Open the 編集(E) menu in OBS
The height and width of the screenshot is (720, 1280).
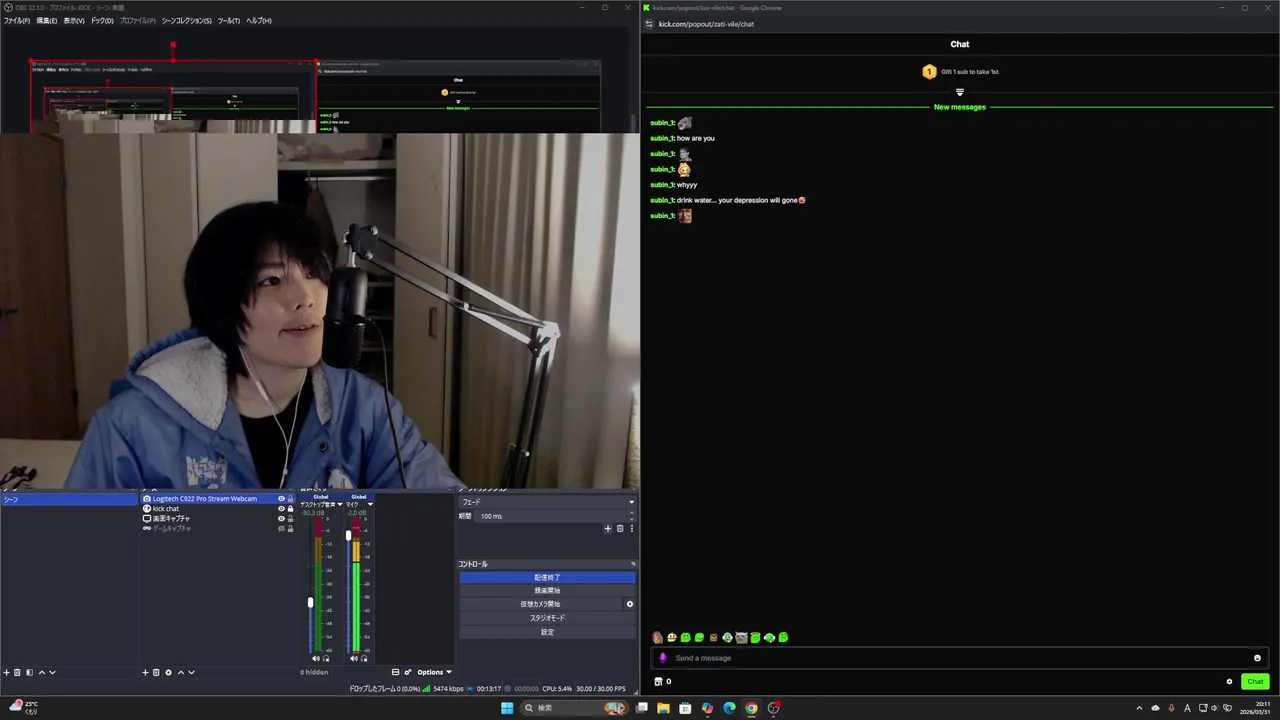(x=46, y=21)
